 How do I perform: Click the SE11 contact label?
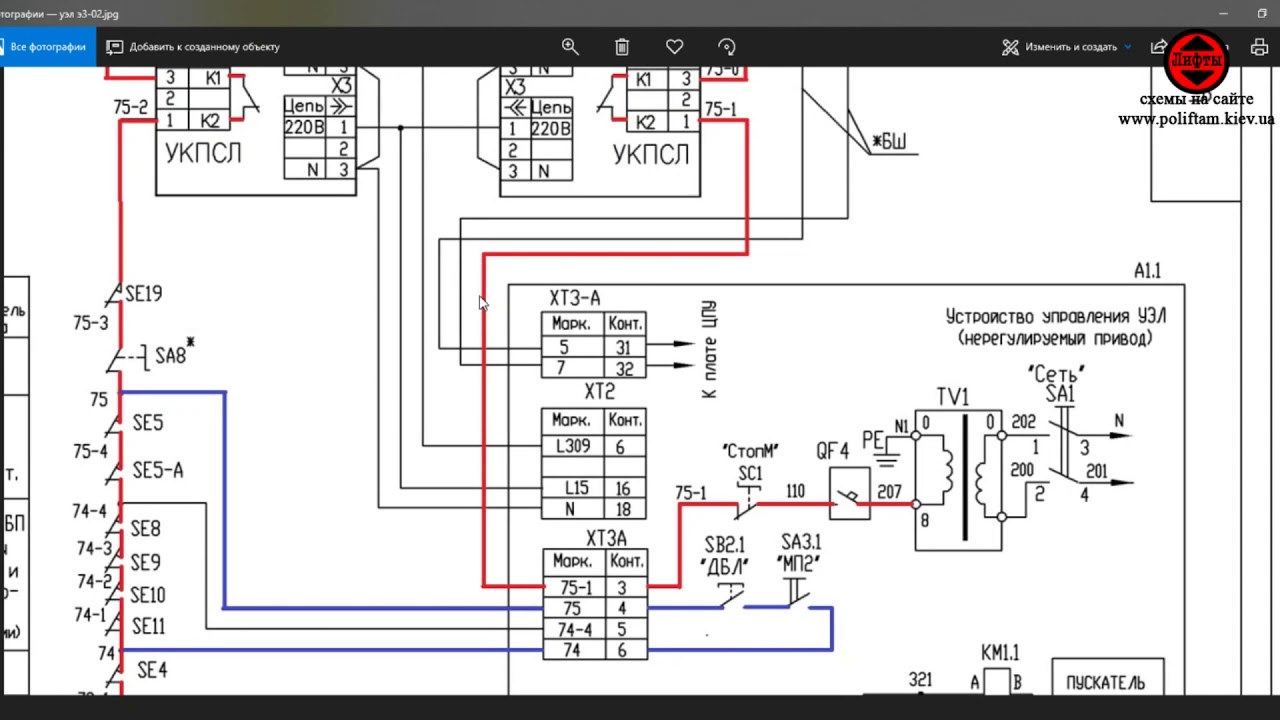pos(147,627)
